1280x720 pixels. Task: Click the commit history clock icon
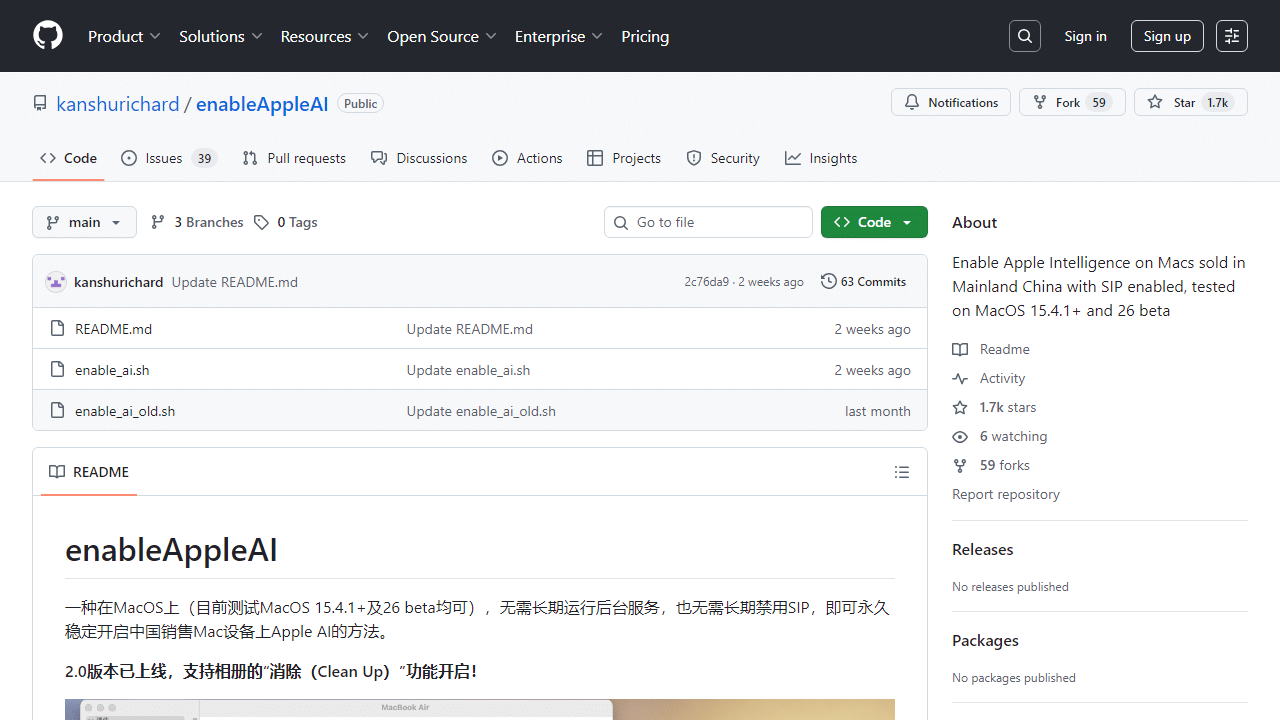point(828,281)
